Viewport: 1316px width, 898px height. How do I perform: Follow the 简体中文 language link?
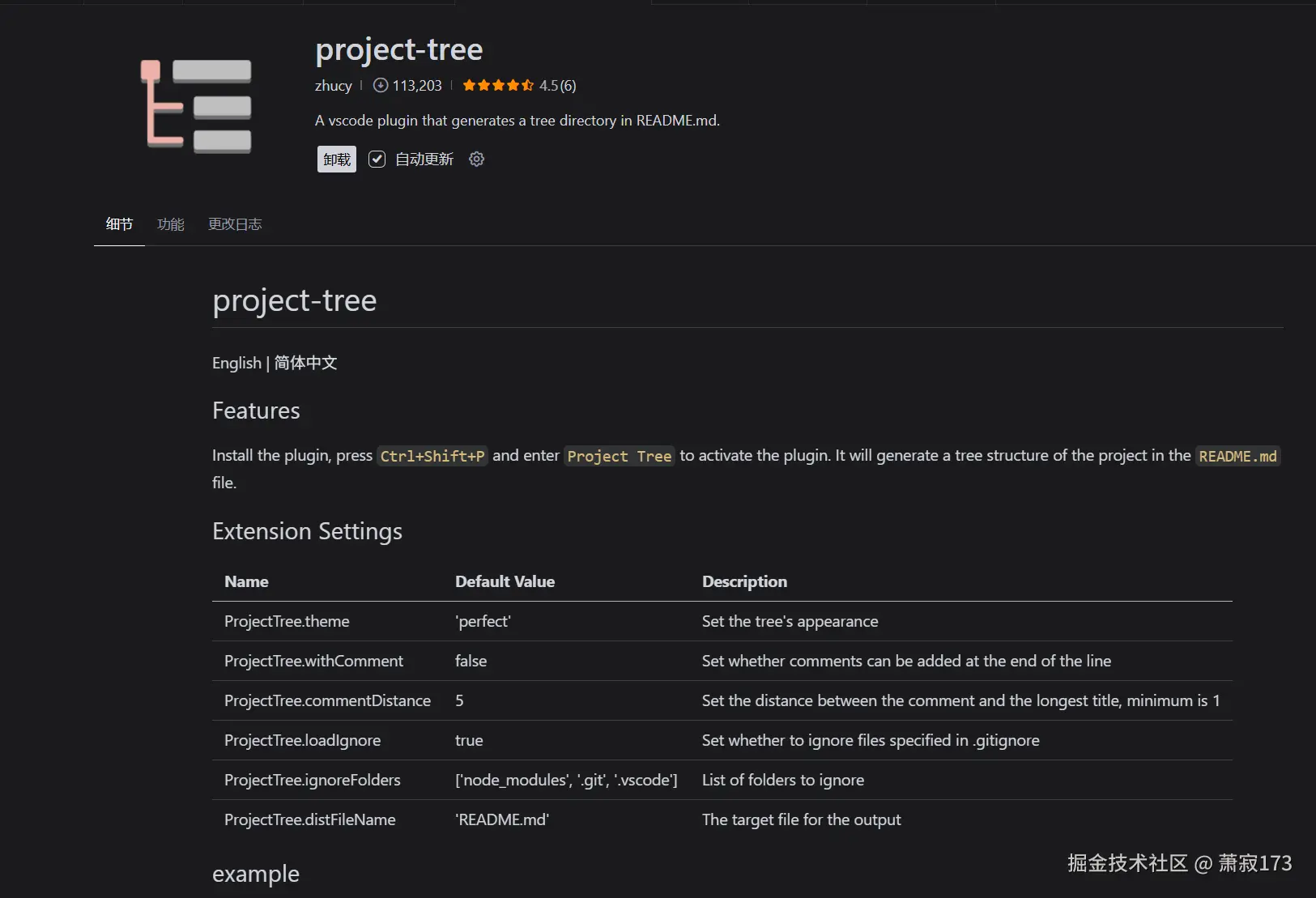click(x=305, y=363)
